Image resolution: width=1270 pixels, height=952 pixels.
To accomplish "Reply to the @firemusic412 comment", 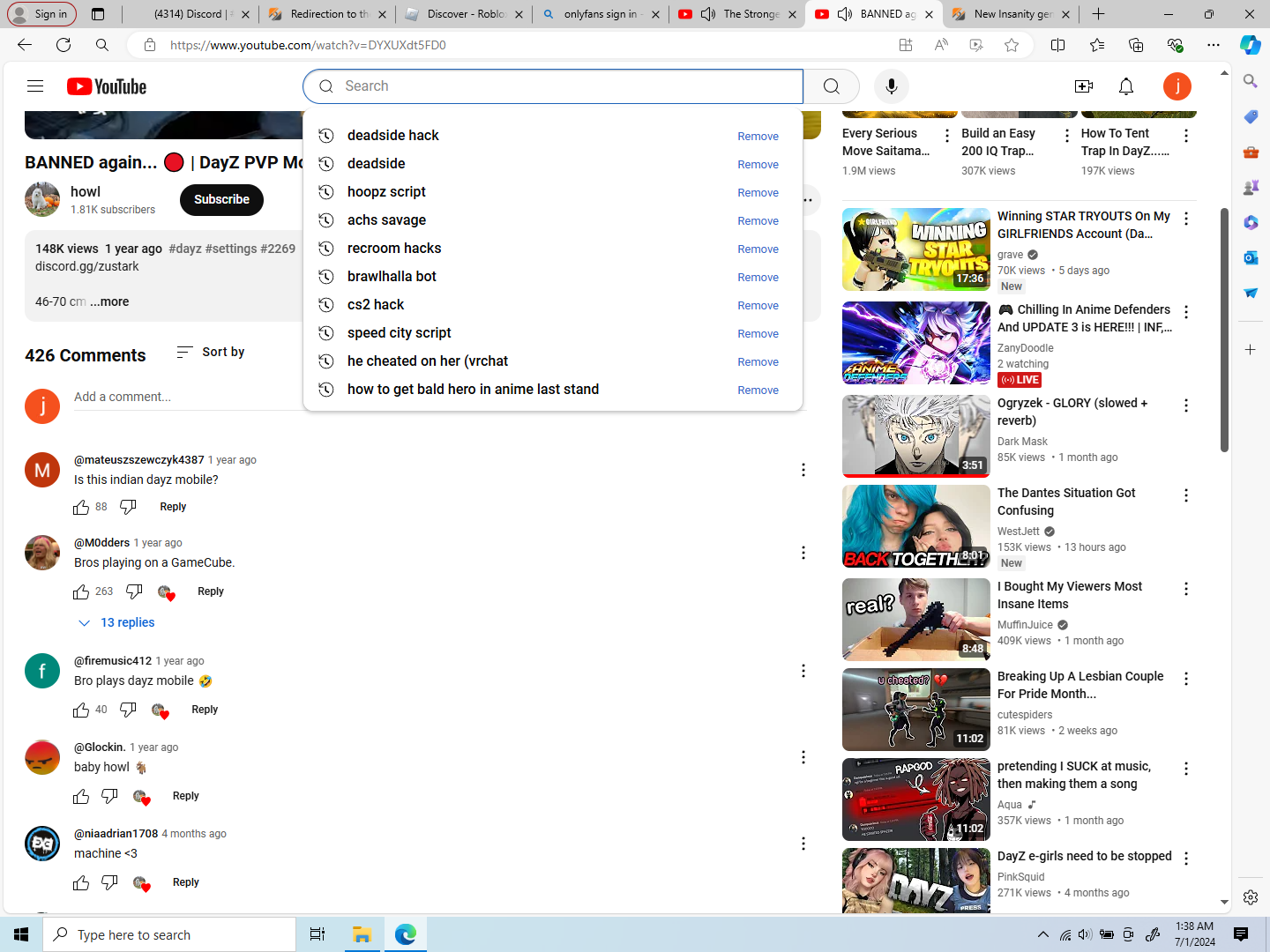I will pyautogui.click(x=205, y=710).
